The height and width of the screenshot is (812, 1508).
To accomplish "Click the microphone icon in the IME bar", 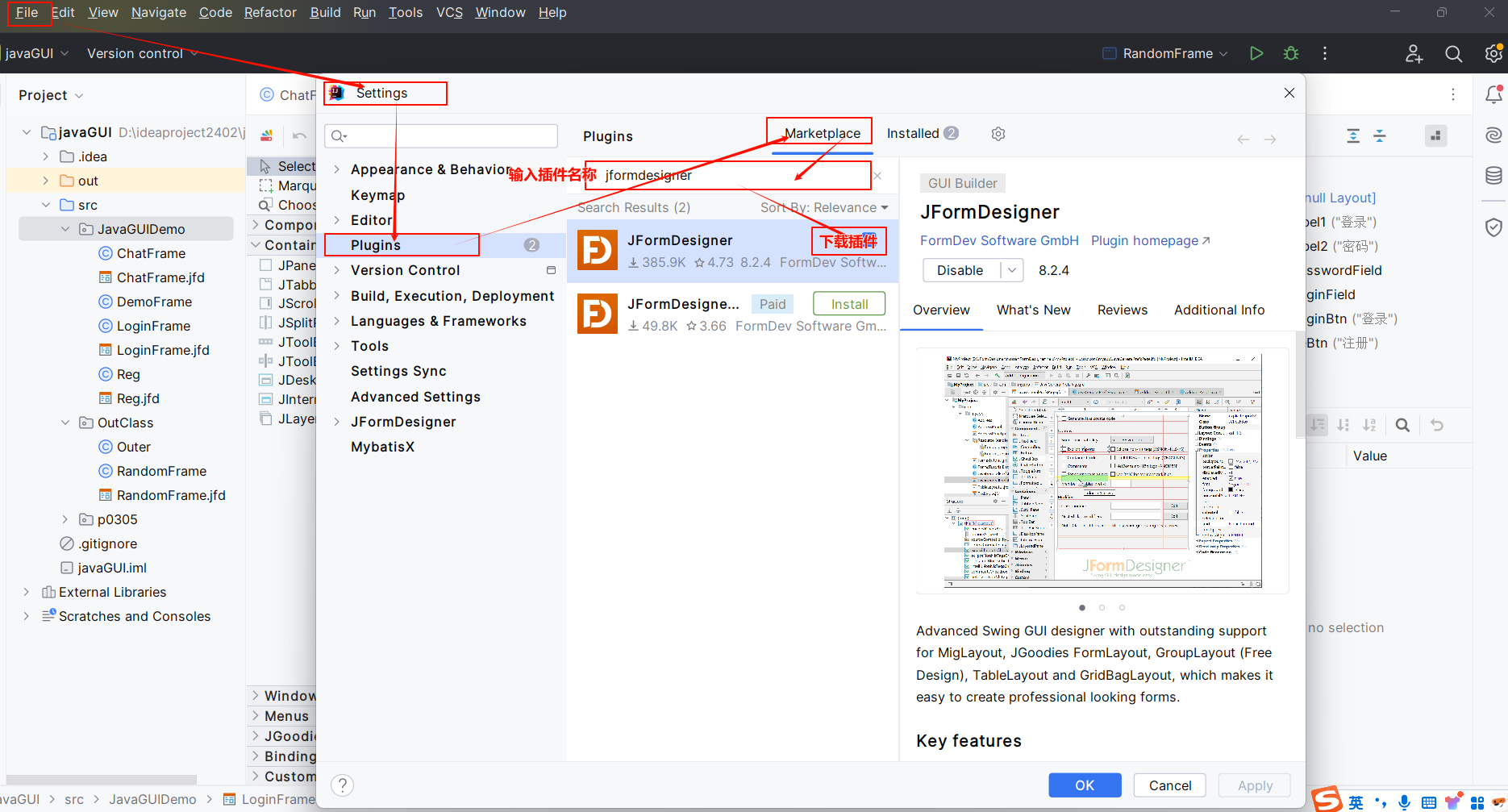I will click(x=1405, y=802).
